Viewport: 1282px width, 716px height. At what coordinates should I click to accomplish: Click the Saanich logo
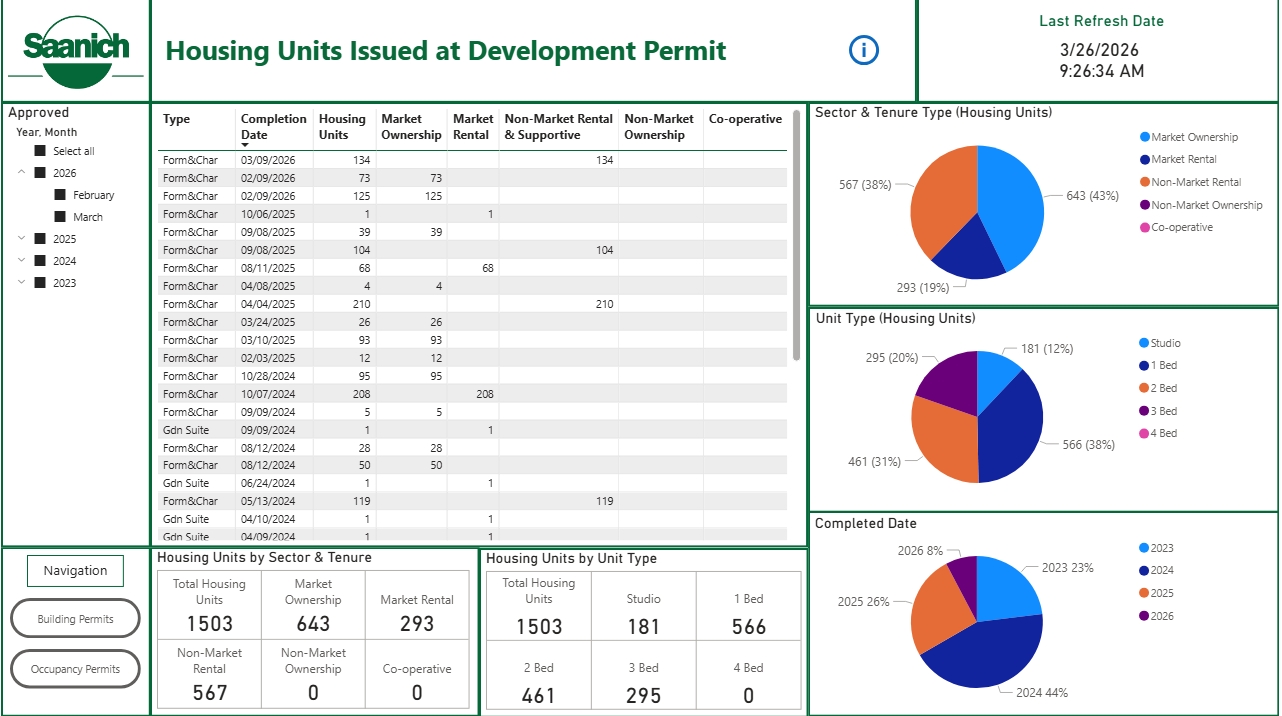click(76, 50)
